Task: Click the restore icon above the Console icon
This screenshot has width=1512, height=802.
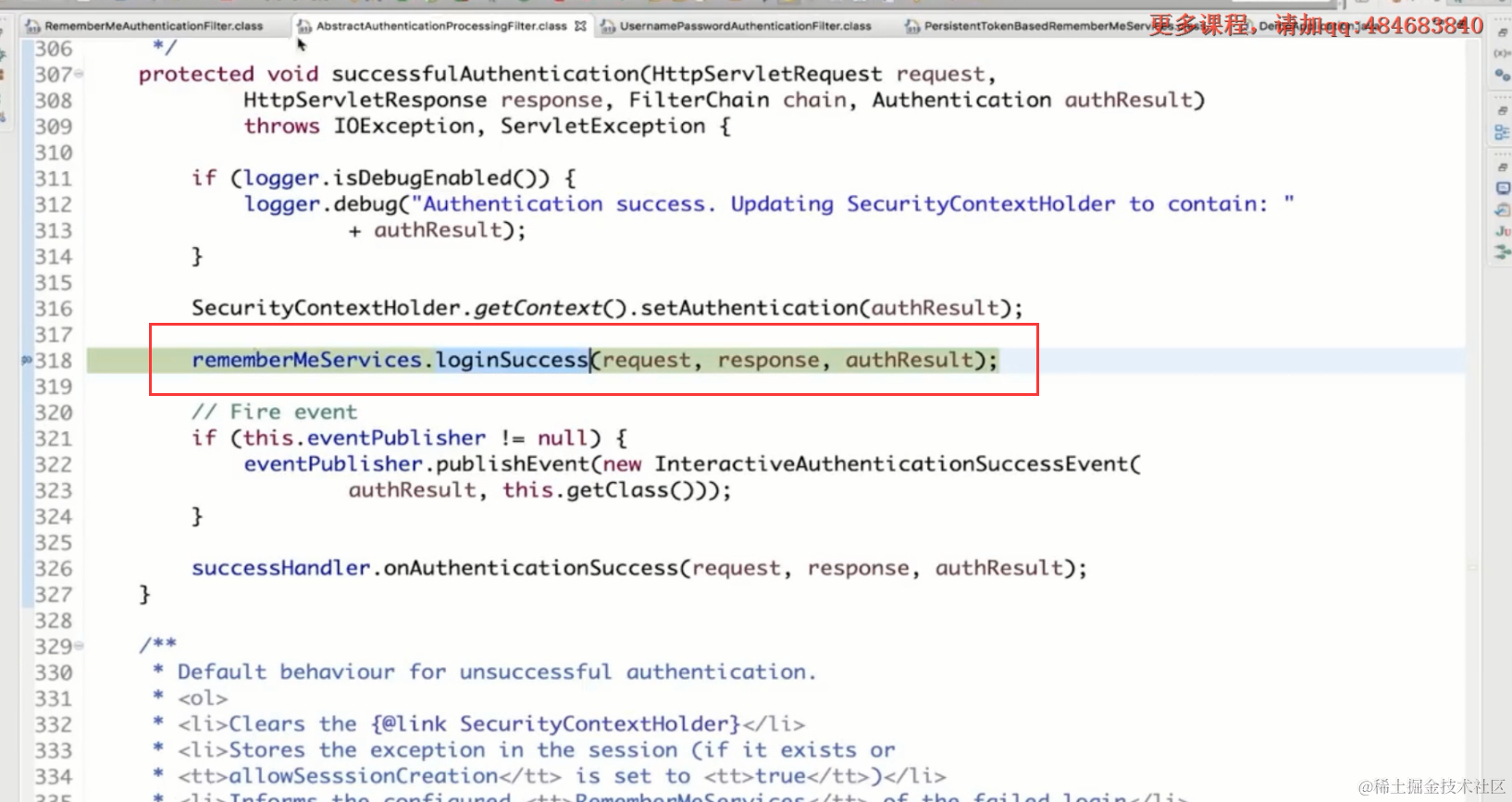Action: (1501, 167)
